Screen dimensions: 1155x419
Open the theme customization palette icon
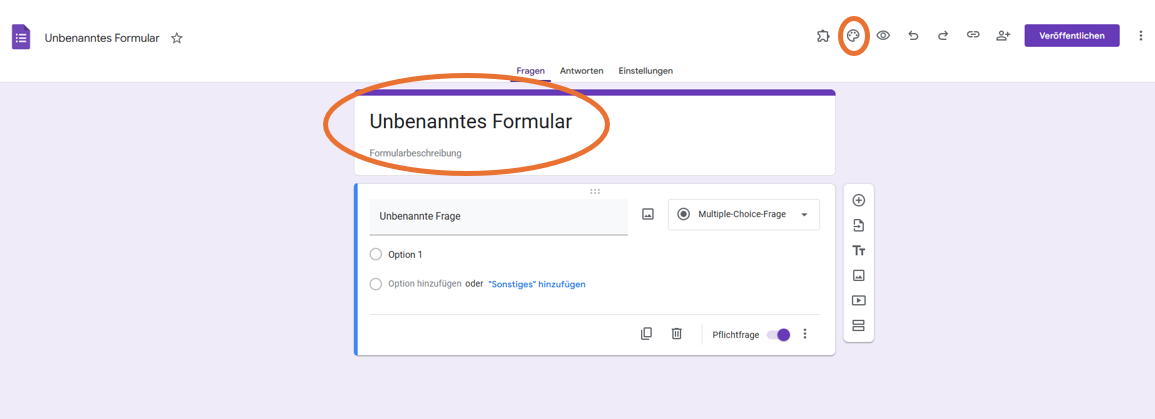[853, 36]
